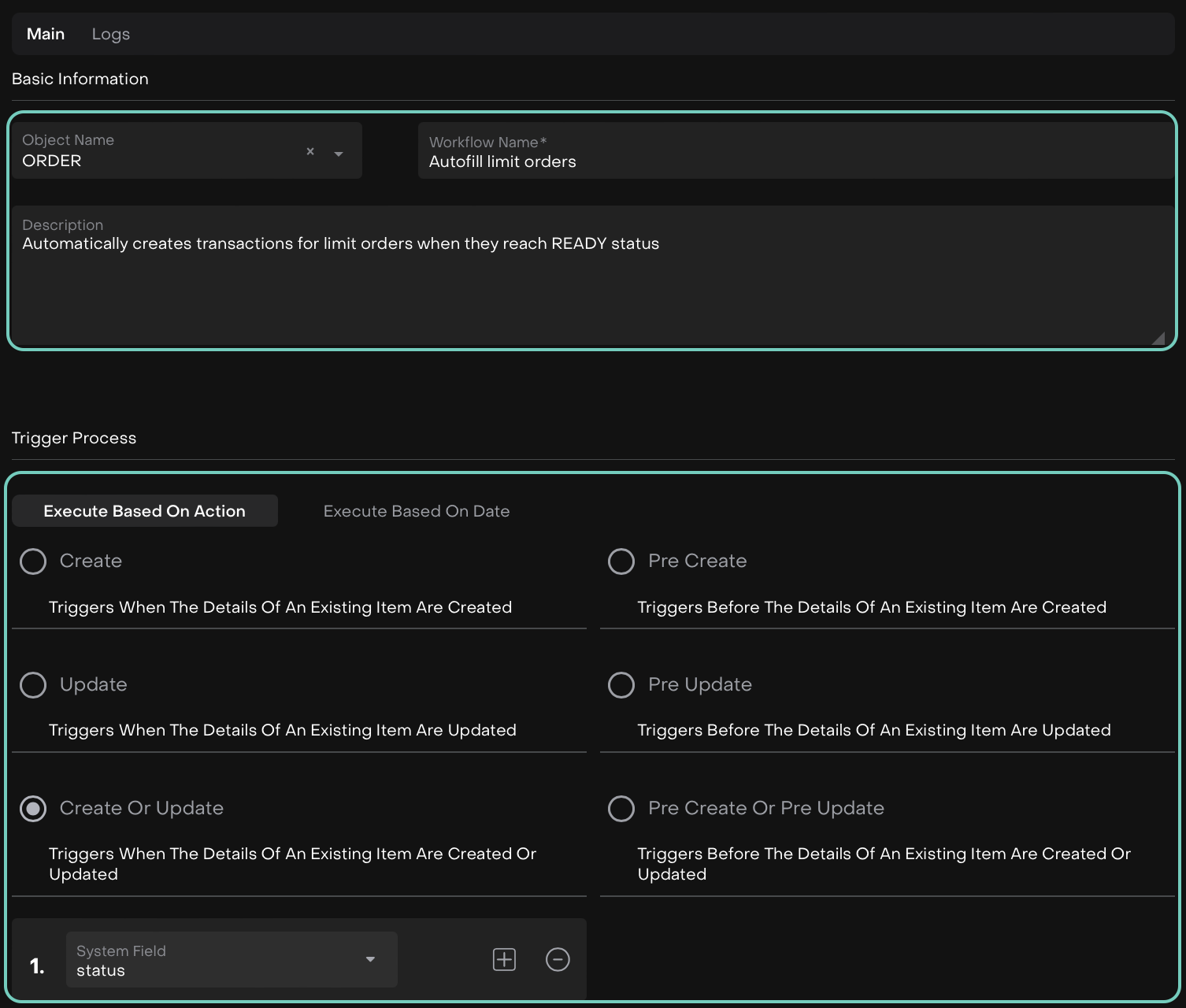
Task: Open the System Field status dropdown
Action: point(370,959)
